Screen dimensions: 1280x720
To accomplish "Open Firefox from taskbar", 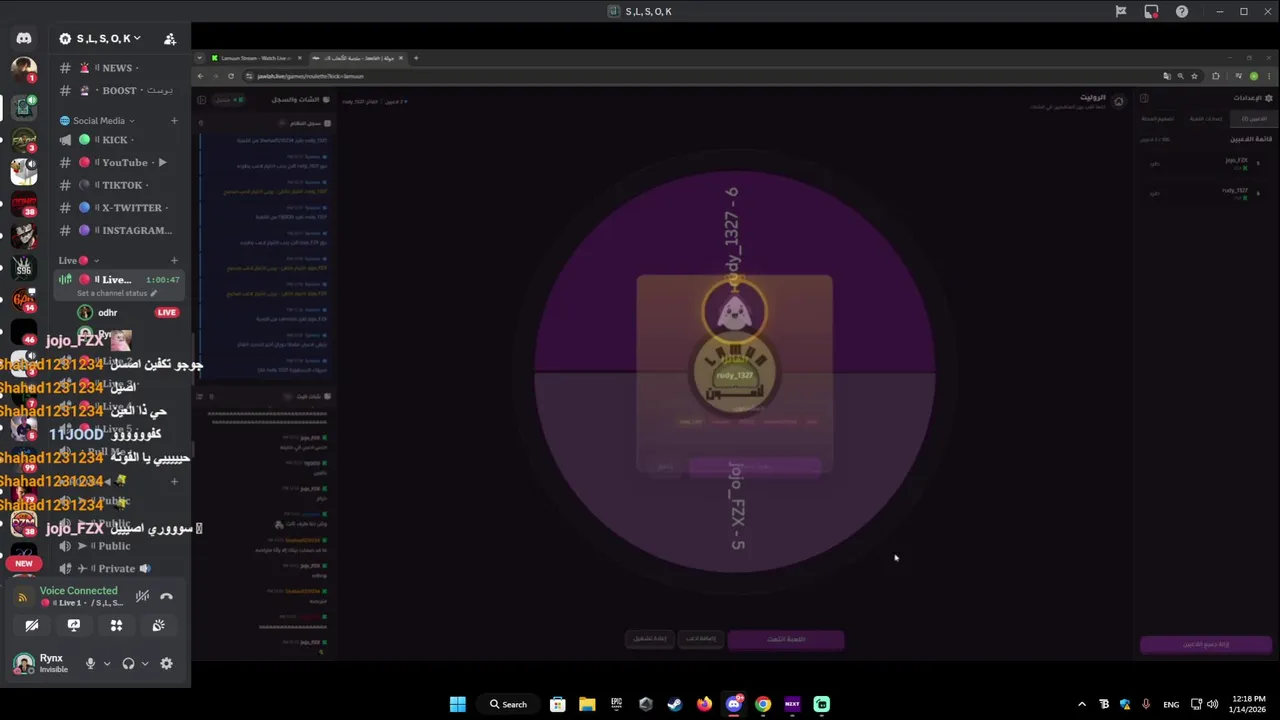I will click(x=704, y=704).
